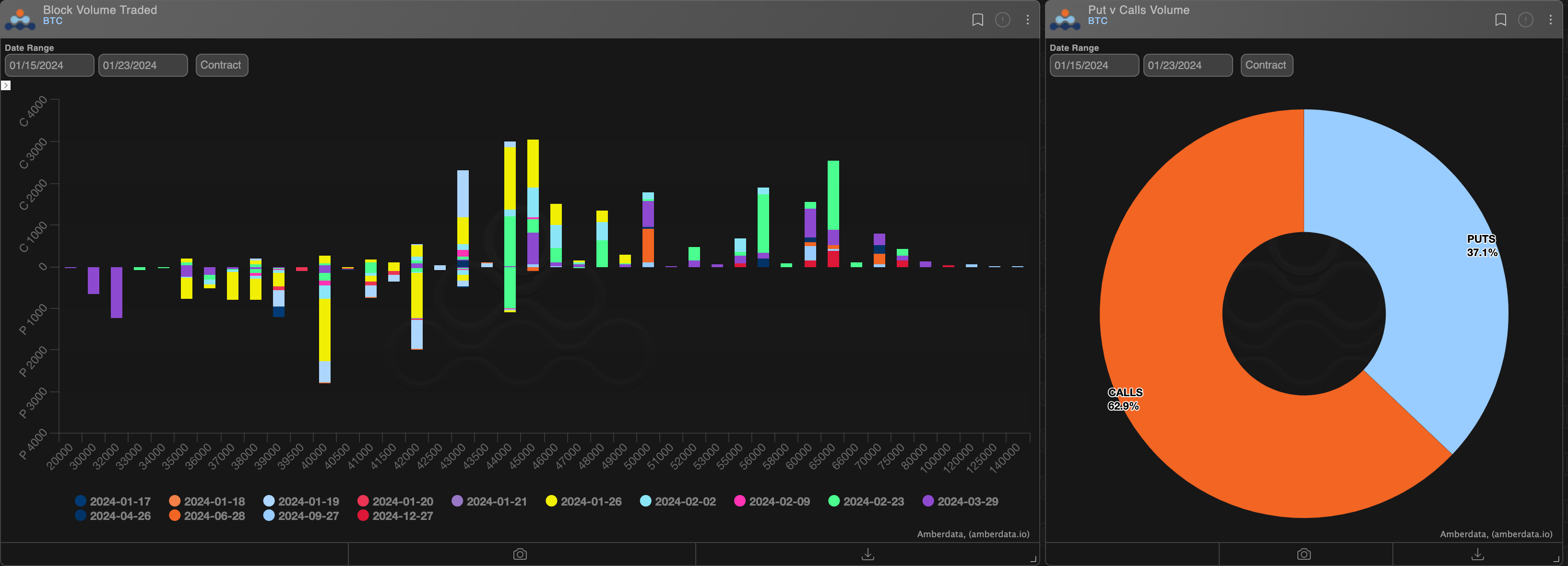
Task: Toggle 2024-03-29 legend series
Action: (961, 502)
